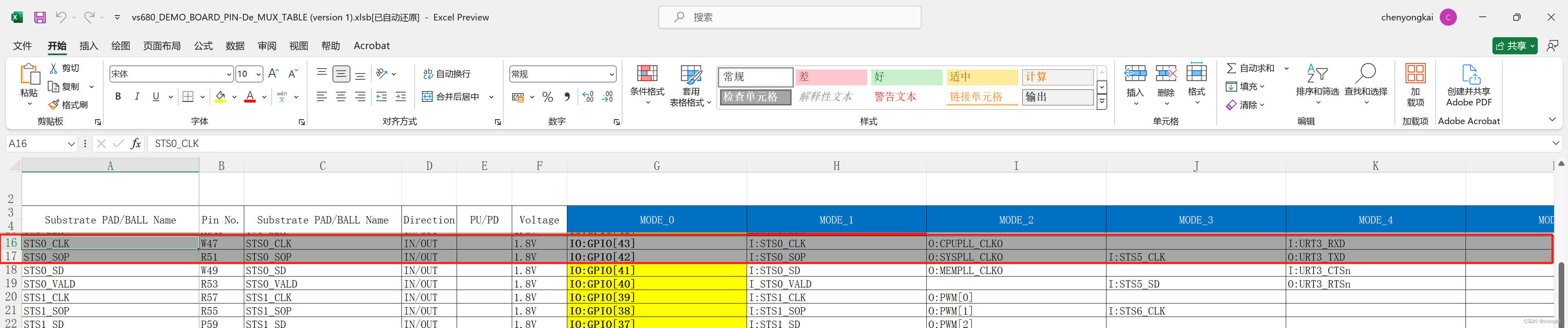Open the font name dropdown 宋体
The width and height of the screenshot is (1568, 328).
[229, 74]
